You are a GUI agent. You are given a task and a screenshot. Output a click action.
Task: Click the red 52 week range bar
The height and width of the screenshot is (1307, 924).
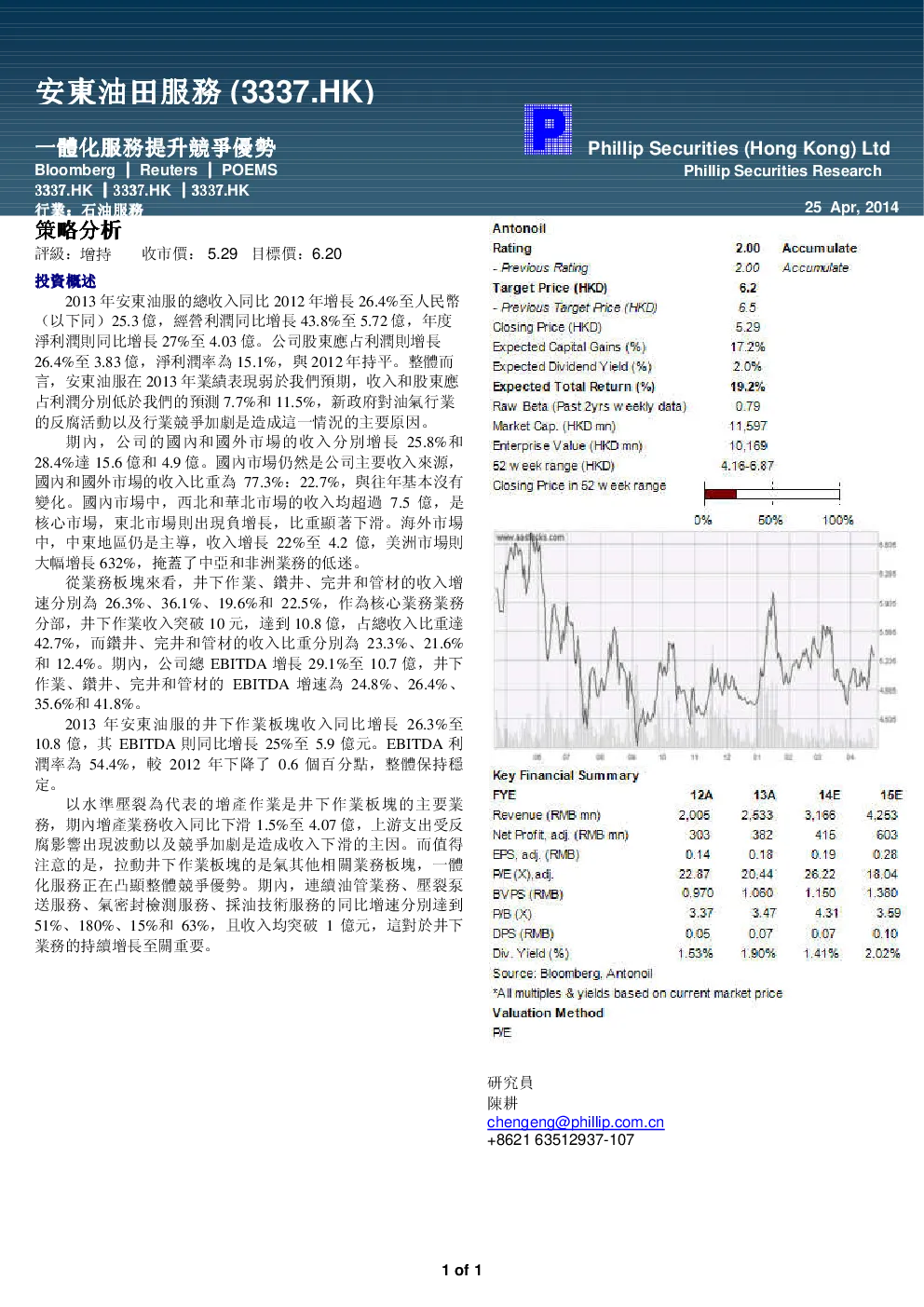pos(721,494)
